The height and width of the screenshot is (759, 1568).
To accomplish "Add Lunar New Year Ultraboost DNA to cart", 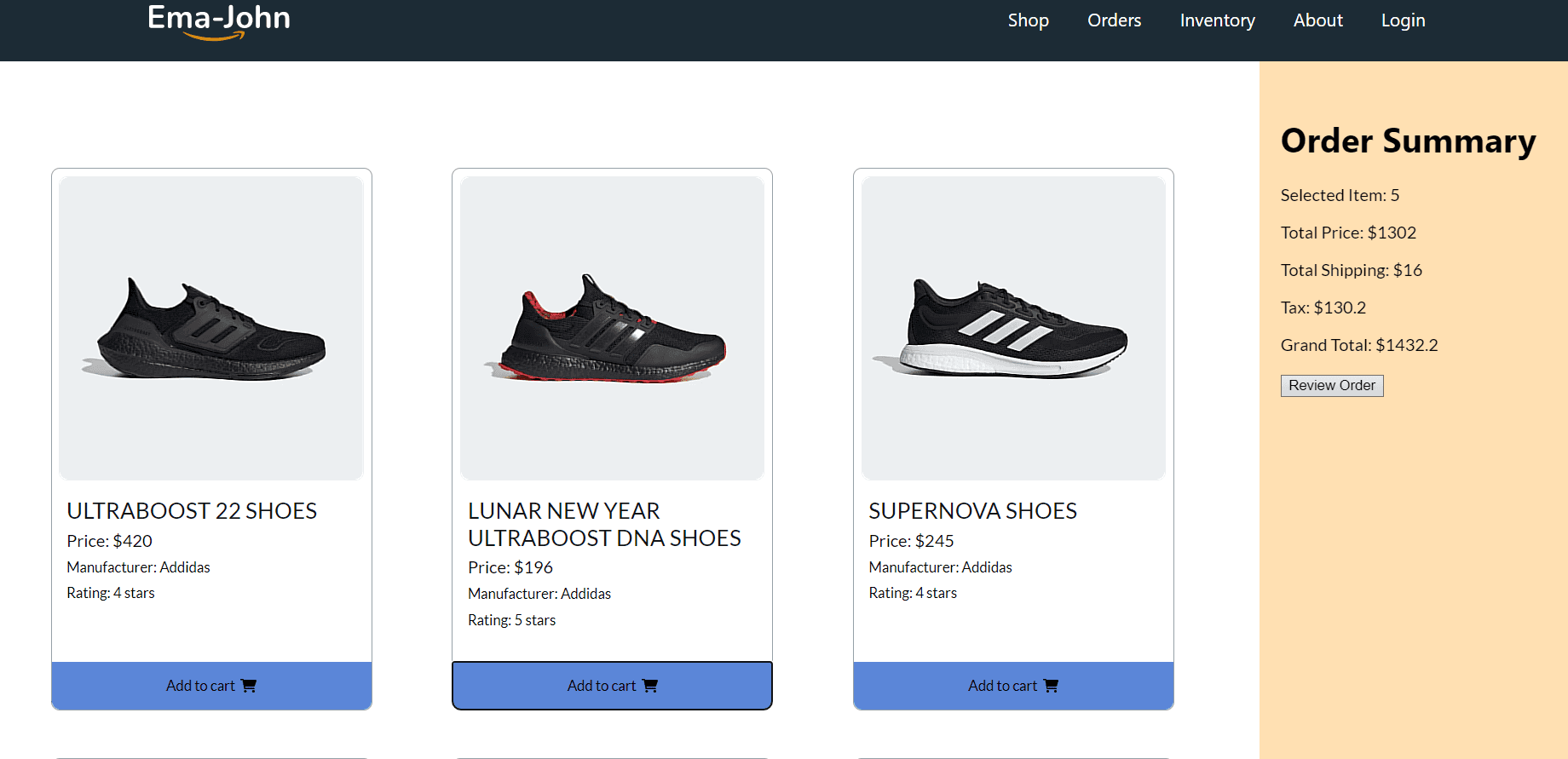I will click(612, 686).
